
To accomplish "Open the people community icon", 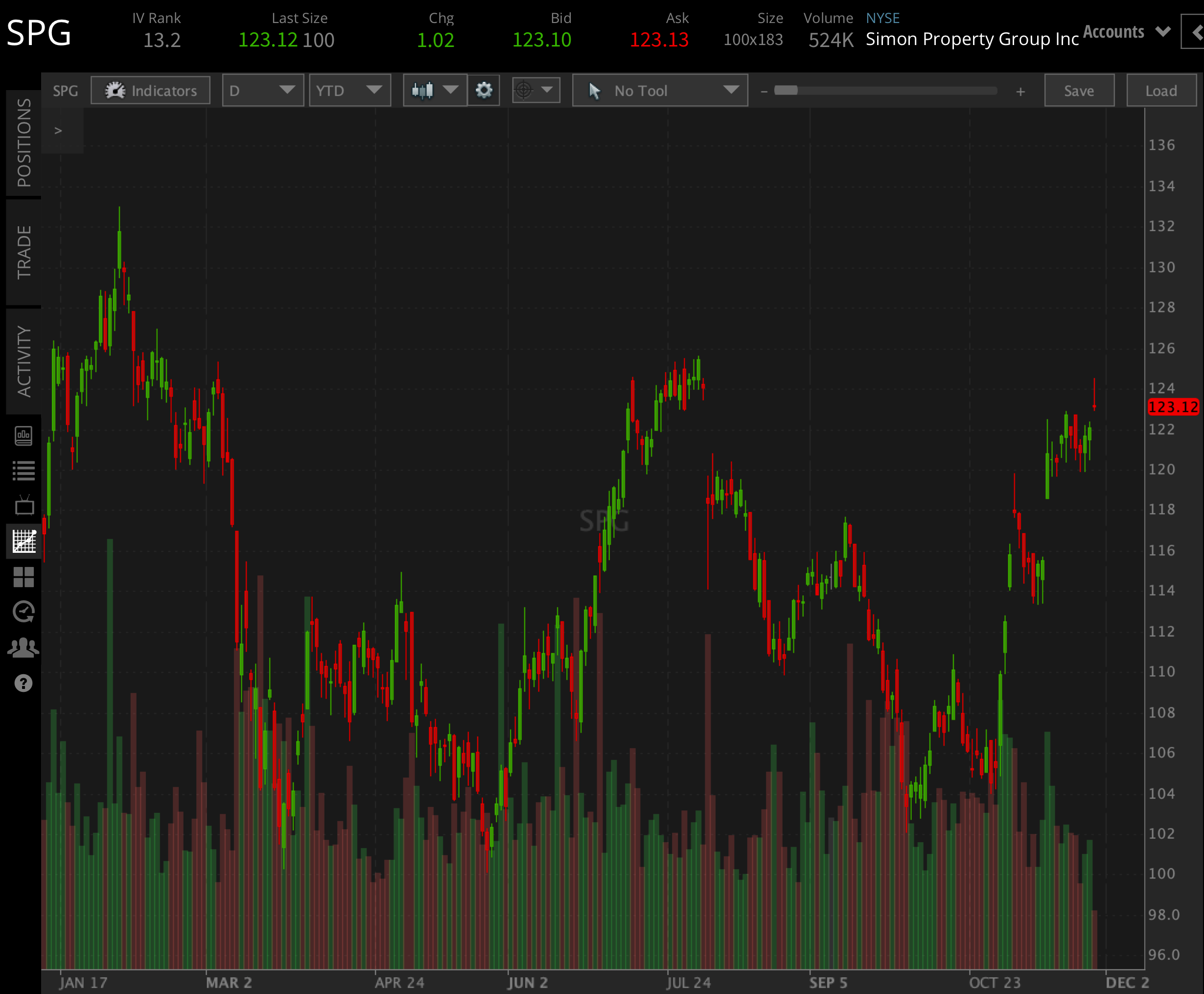I will coord(23,648).
